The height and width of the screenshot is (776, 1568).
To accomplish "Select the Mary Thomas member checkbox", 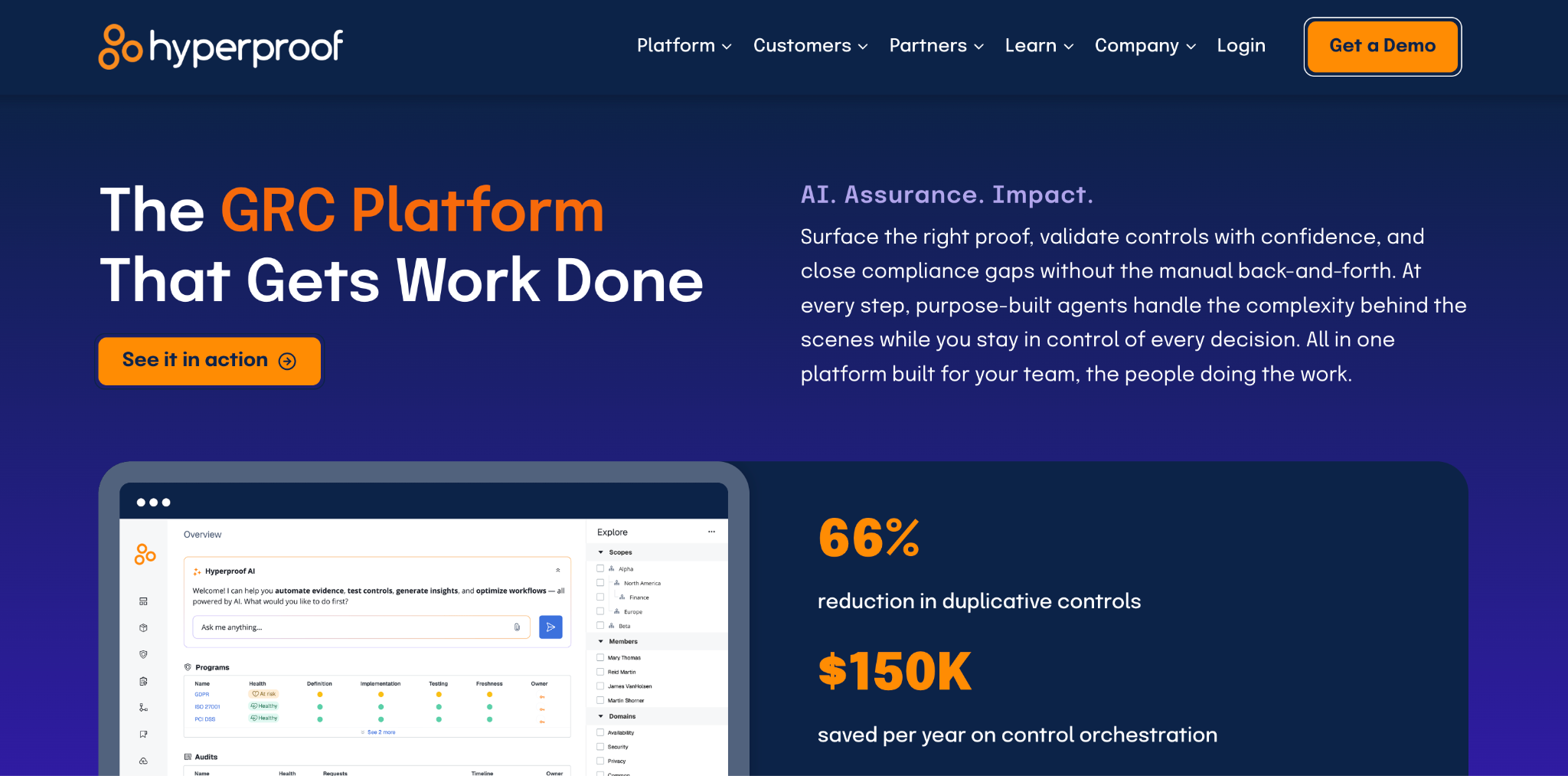I will click(600, 657).
